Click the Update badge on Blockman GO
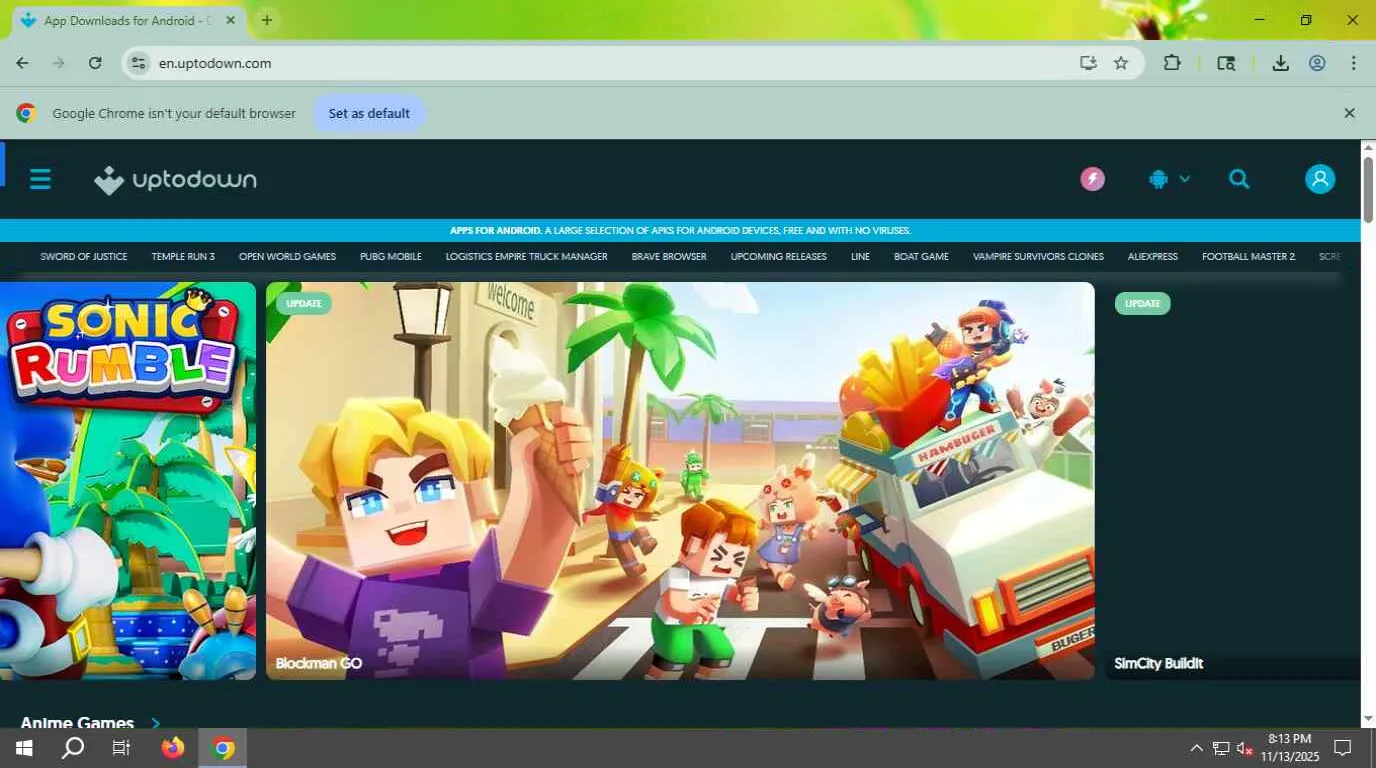The width and height of the screenshot is (1376, 768). pyautogui.click(x=304, y=303)
